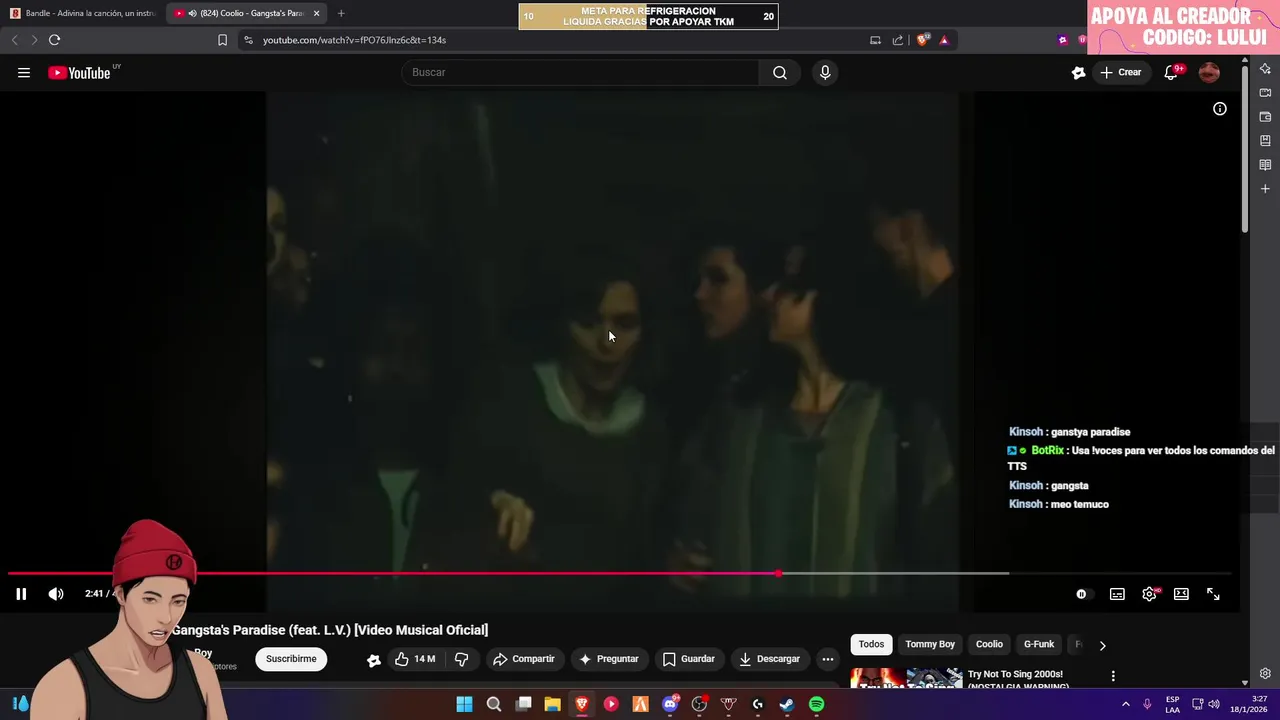1280x720 pixels.
Task: Select the G-Funk filter chip
Action: coord(1039,644)
